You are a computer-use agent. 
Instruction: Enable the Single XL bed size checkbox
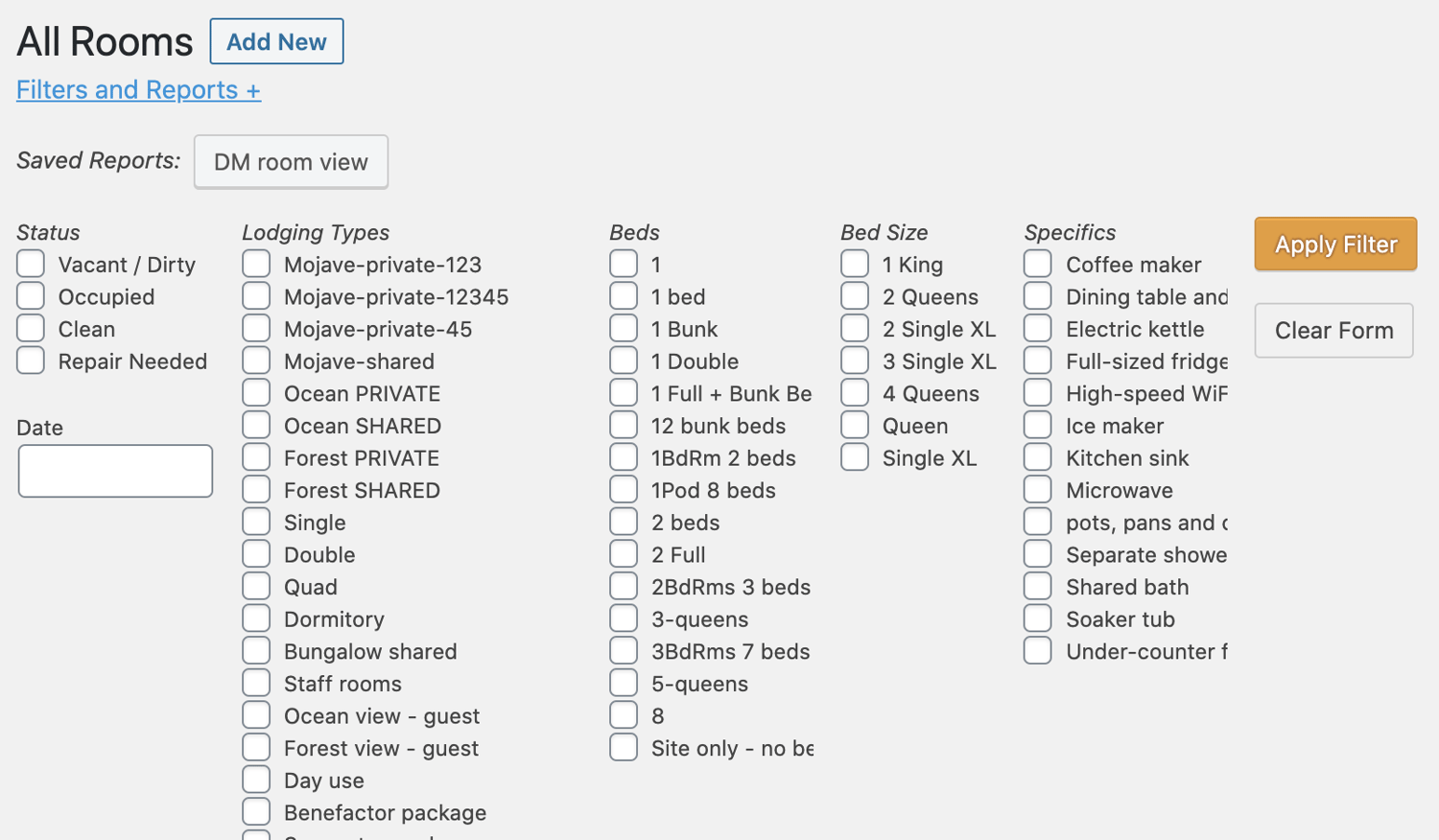coord(855,457)
